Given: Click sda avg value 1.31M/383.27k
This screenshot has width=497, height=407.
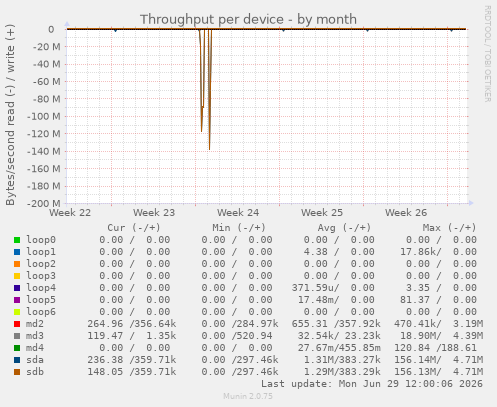Looking at the screenshot, I should click(x=342, y=360).
